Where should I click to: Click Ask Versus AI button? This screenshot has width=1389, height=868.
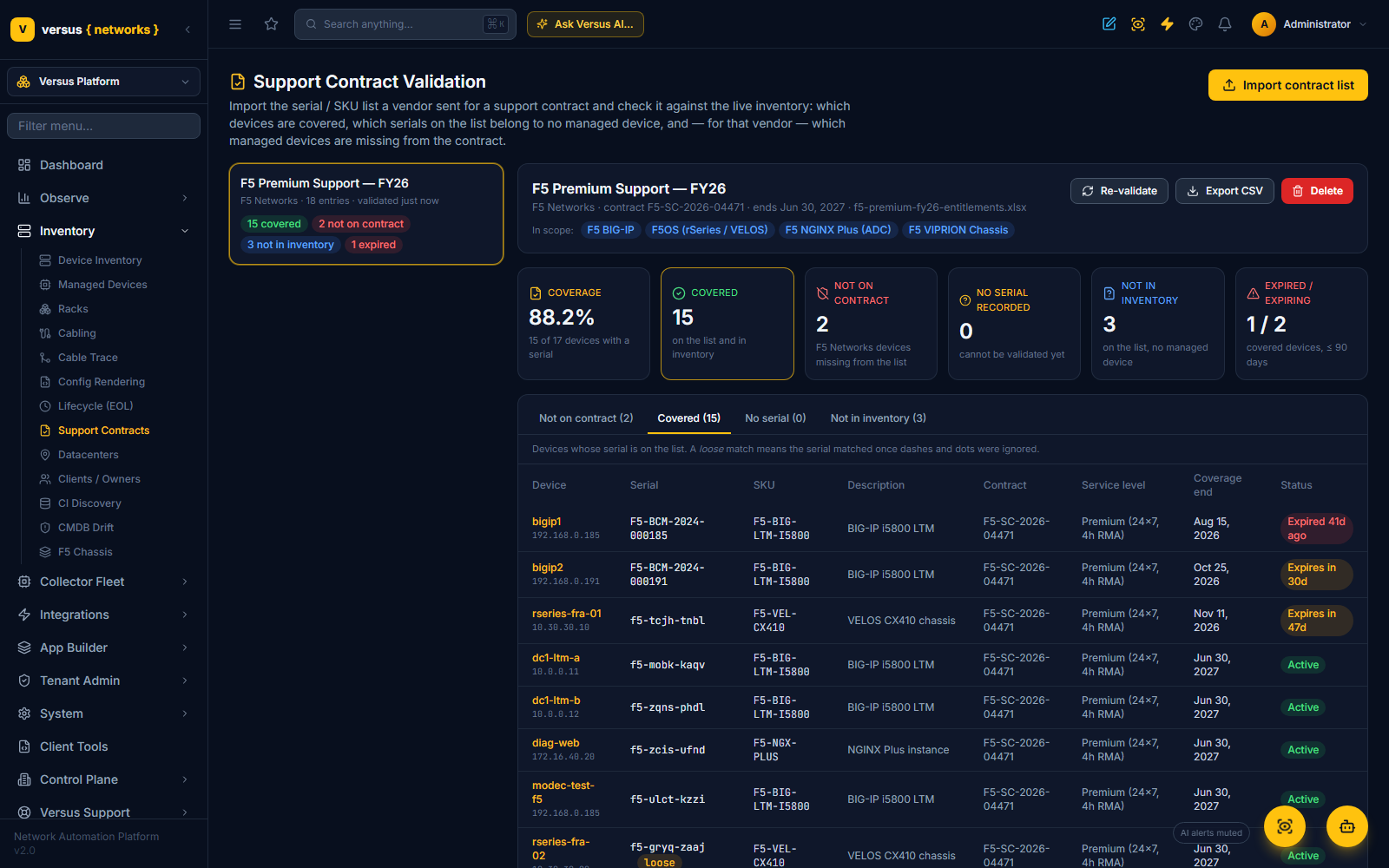pos(585,24)
